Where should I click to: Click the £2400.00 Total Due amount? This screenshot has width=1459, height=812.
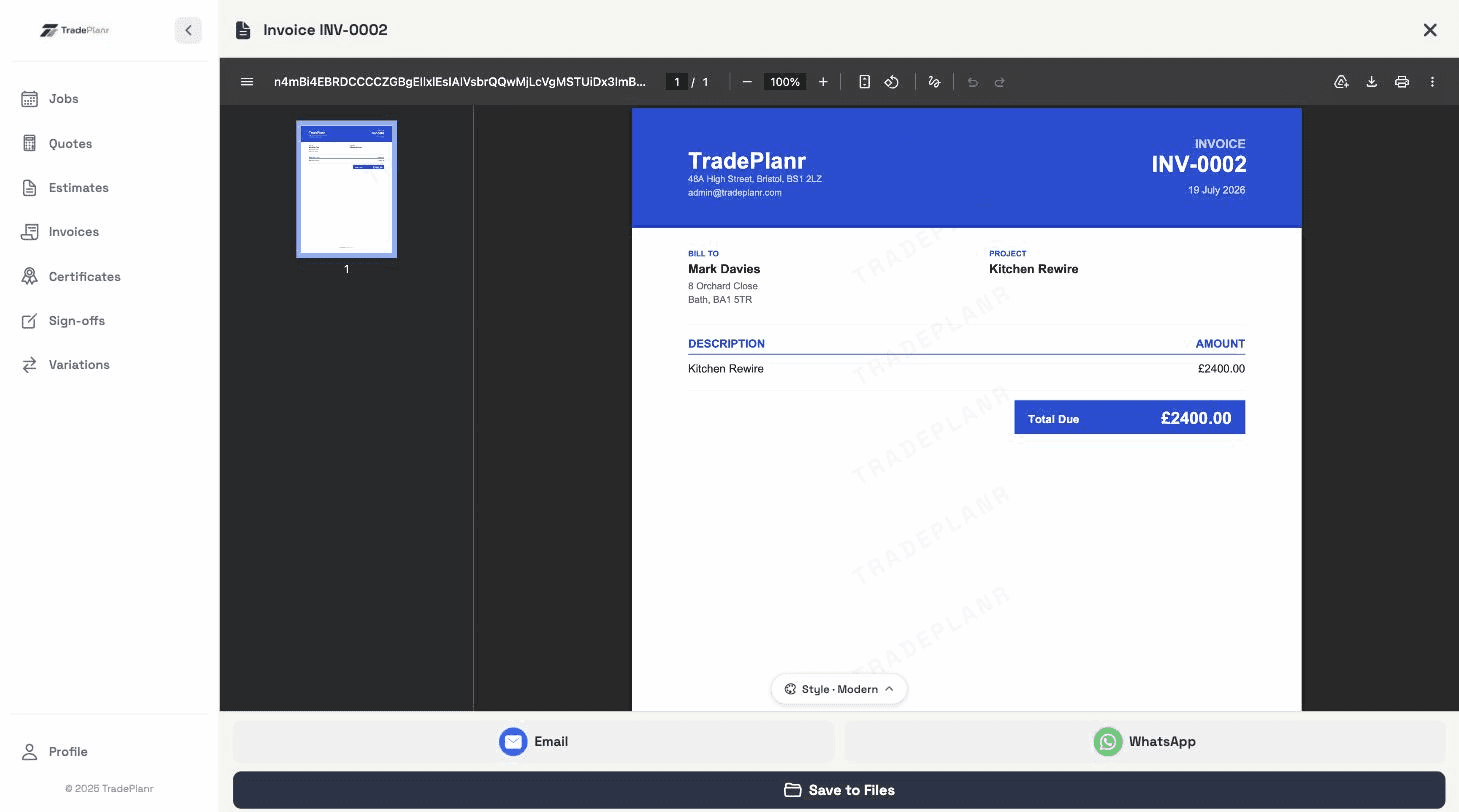point(1196,418)
